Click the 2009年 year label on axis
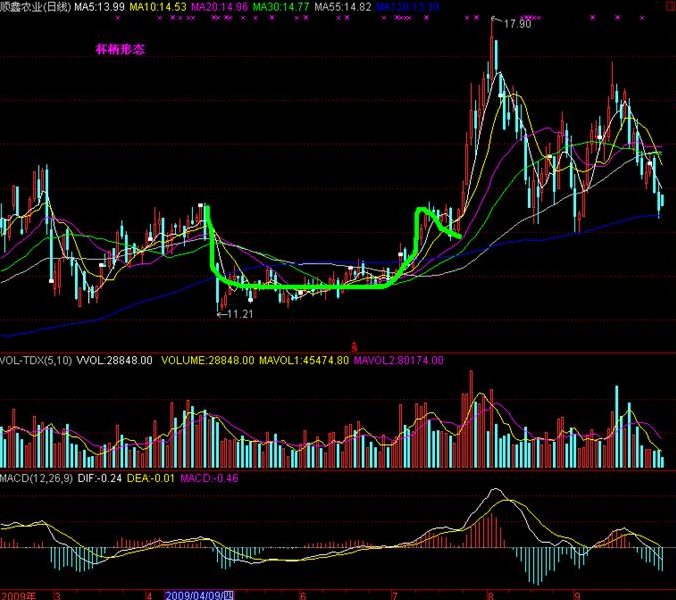The width and height of the screenshot is (676, 600). tap(17, 593)
